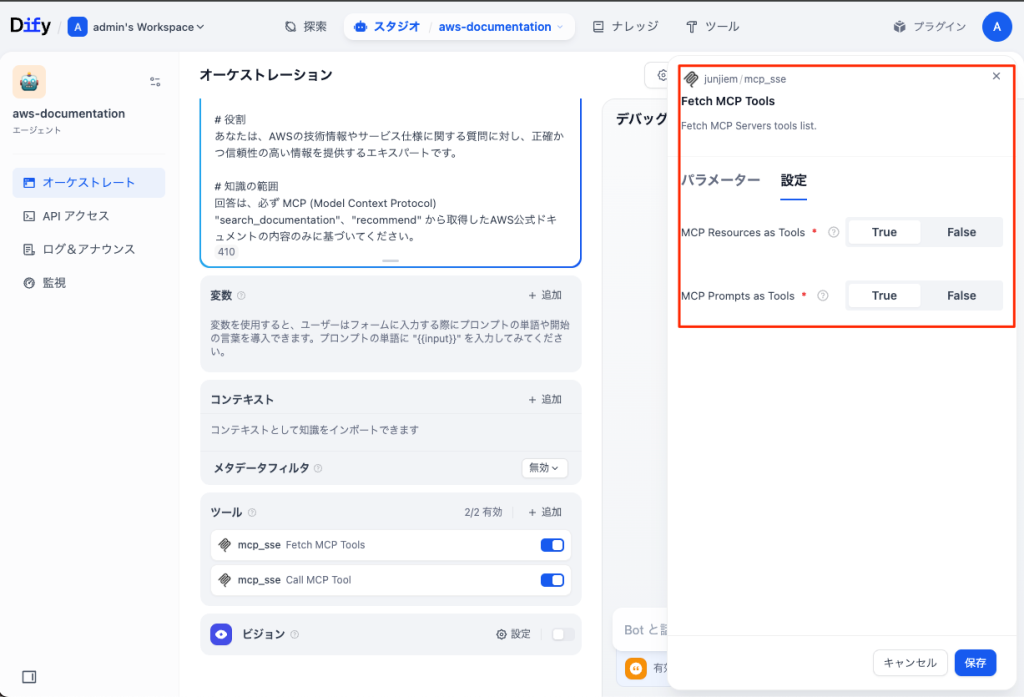The height and width of the screenshot is (697, 1024).
Task: Open admin's Workspace dropdown
Action: (x=136, y=27)
